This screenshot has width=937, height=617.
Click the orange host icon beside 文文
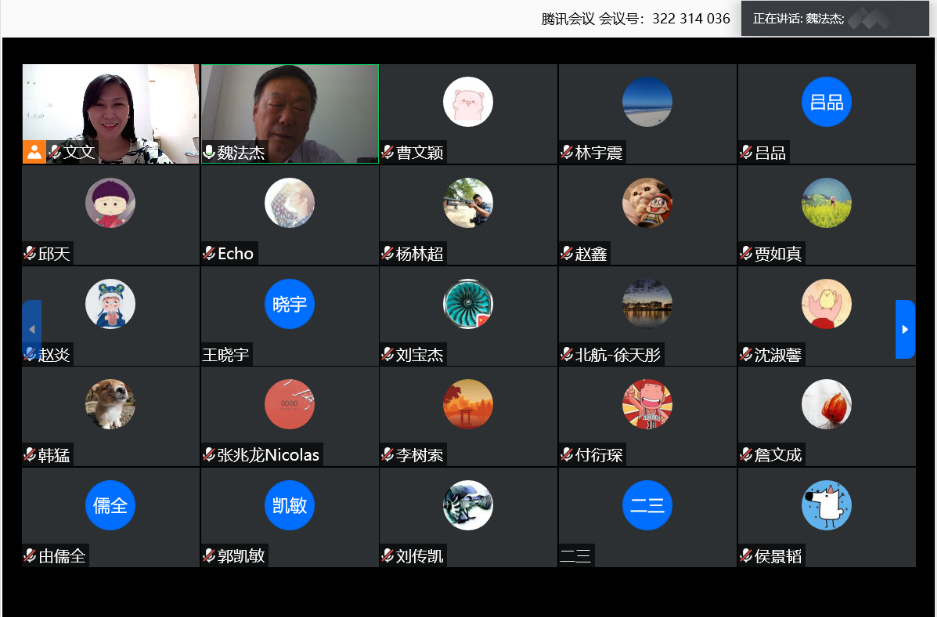tap(34, 152)
